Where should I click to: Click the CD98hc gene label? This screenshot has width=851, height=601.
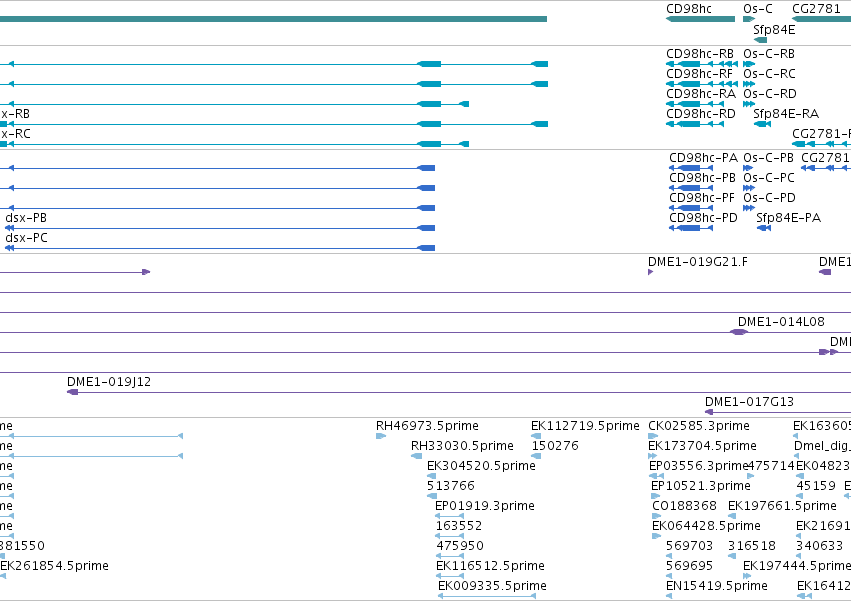689,9
